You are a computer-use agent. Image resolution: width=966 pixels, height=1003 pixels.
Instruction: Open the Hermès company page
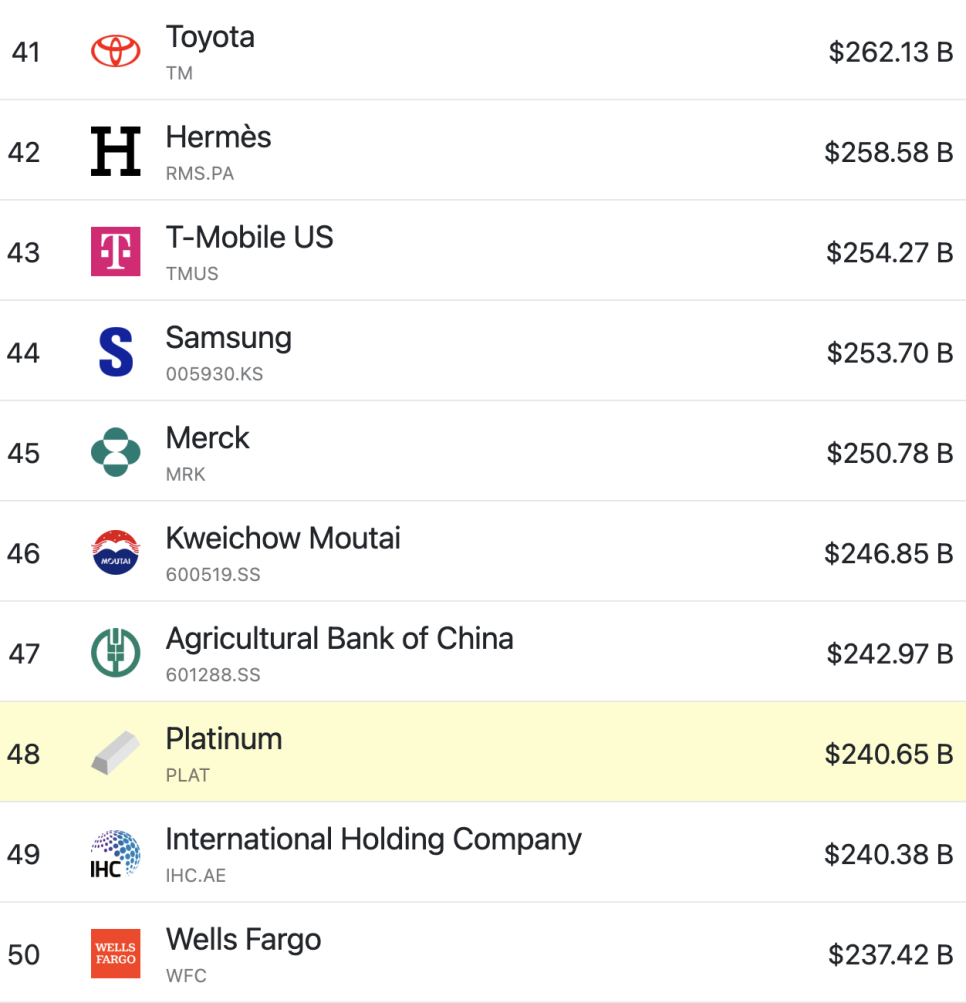[x=218, y=137]
